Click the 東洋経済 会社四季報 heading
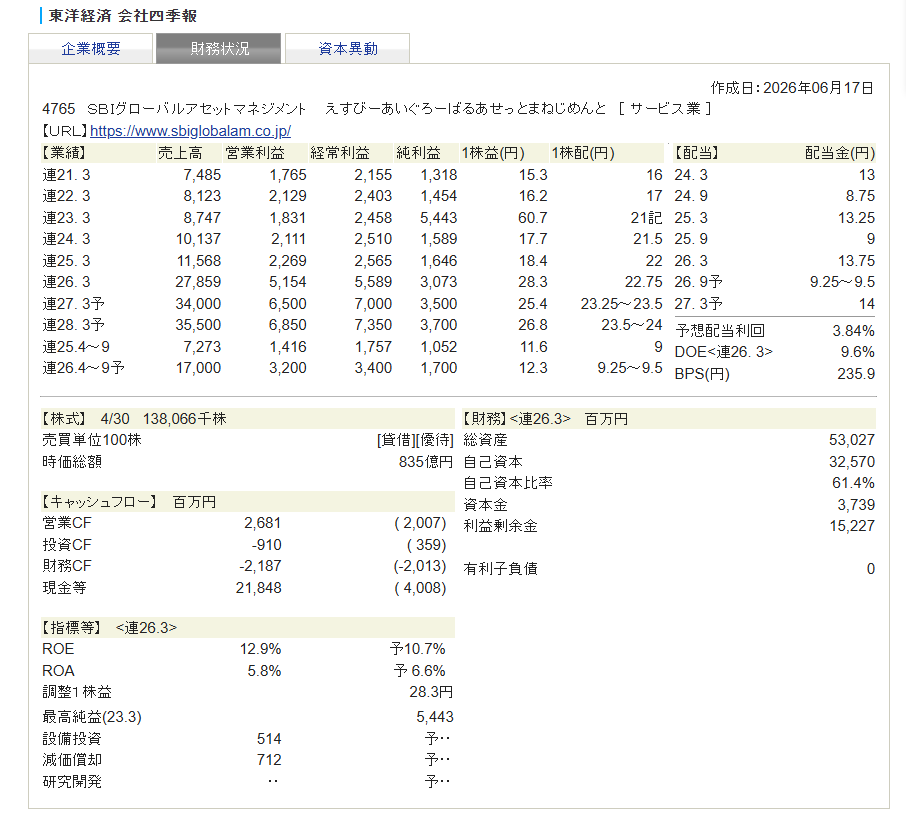Screen dimensions: 906x826 [x=122, y=16]
